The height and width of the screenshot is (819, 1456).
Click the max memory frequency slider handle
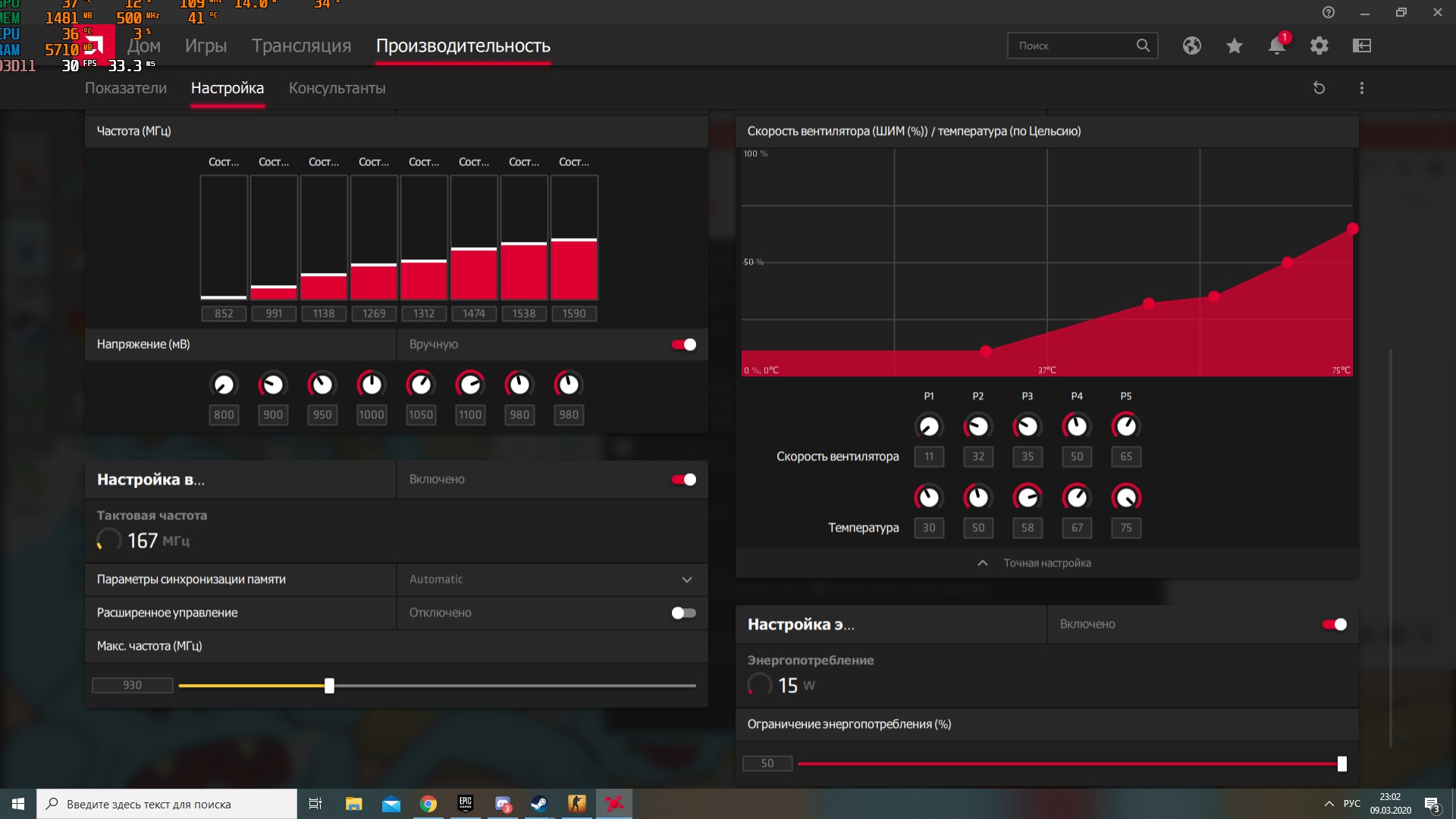[x=329, y=686]
